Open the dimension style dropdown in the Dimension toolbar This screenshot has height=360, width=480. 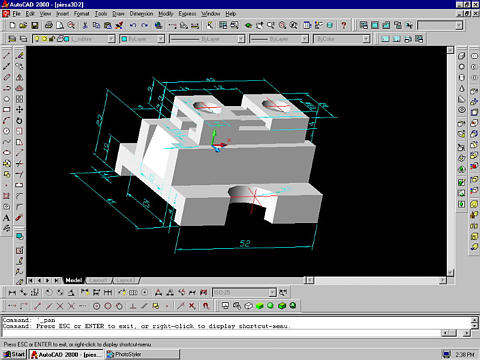pos(272,293)
